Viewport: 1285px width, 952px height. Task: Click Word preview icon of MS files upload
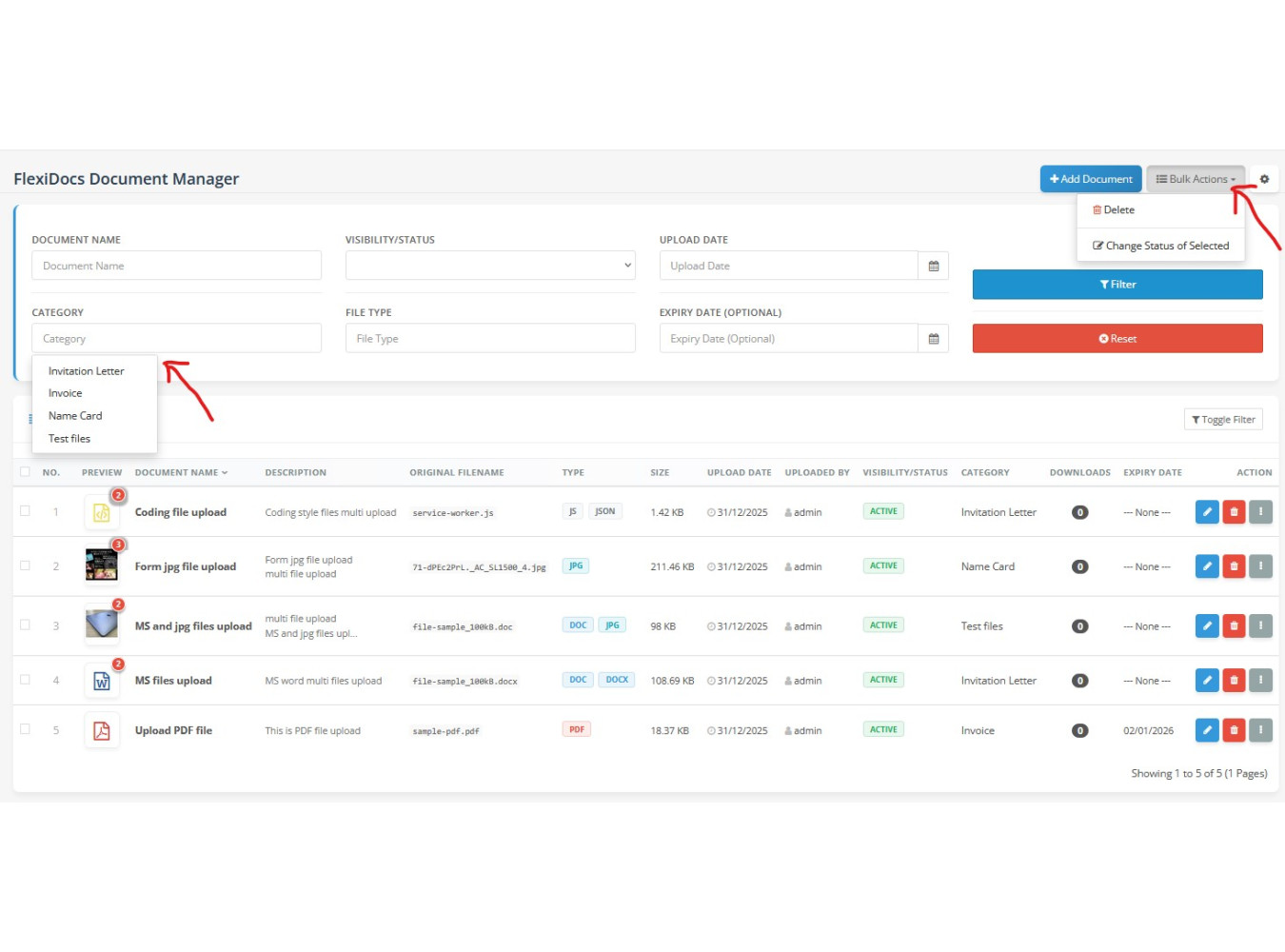pos(102,681)
